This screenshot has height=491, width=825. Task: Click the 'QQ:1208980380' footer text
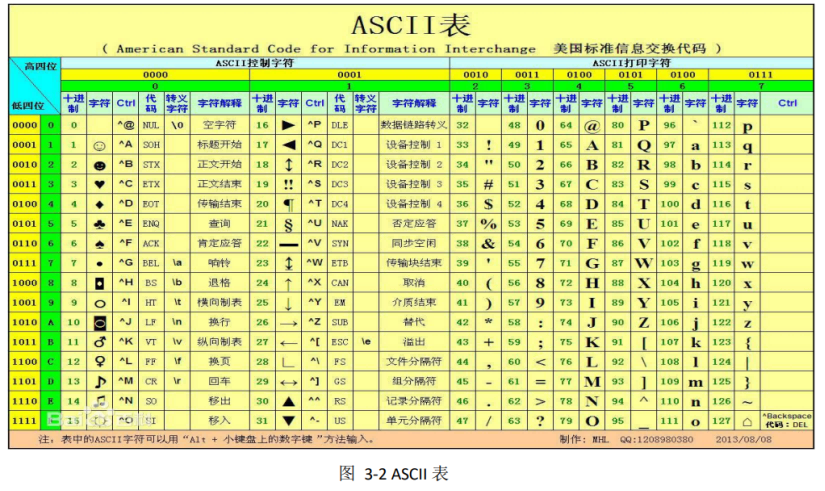click(657, 439)
